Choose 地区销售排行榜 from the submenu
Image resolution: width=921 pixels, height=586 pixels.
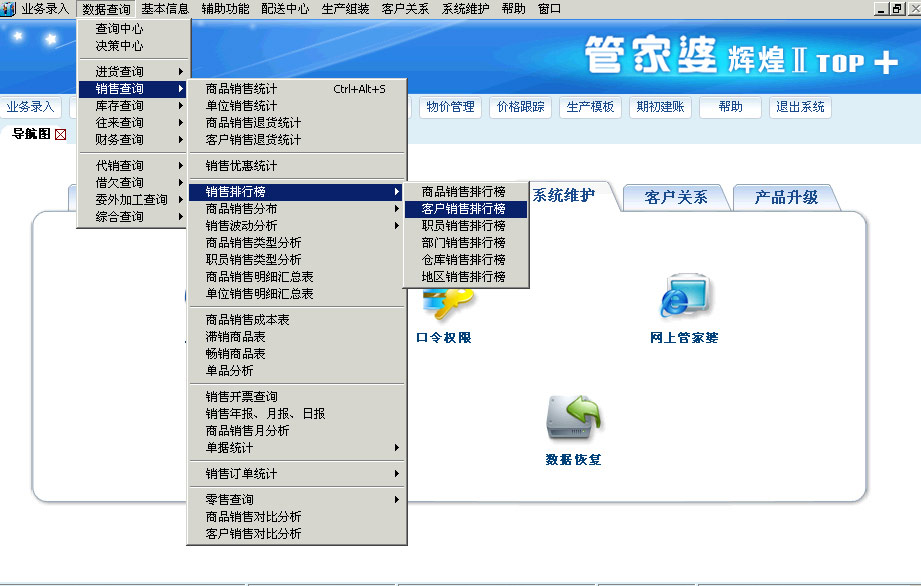pyautogui.click(x=466, y=277)
